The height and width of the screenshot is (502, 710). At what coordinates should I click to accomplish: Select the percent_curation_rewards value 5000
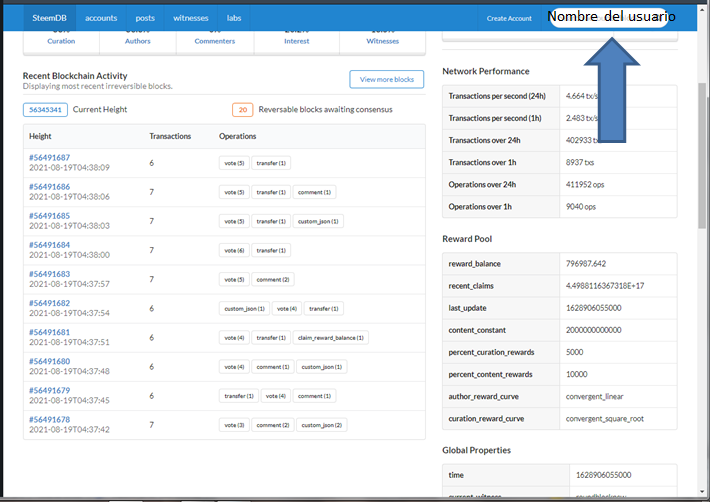(x=575, y=352)
